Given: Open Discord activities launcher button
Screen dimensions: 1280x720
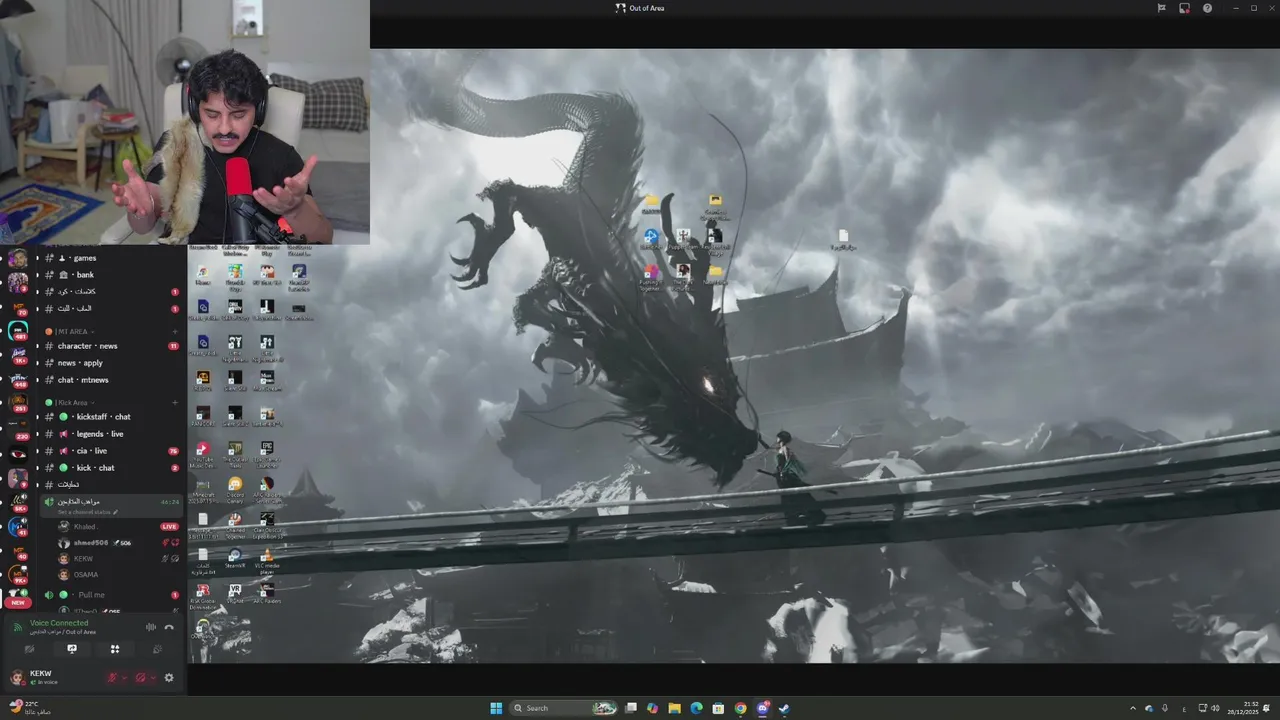Looking at the screenshot, I should click(x=115, y=649).
